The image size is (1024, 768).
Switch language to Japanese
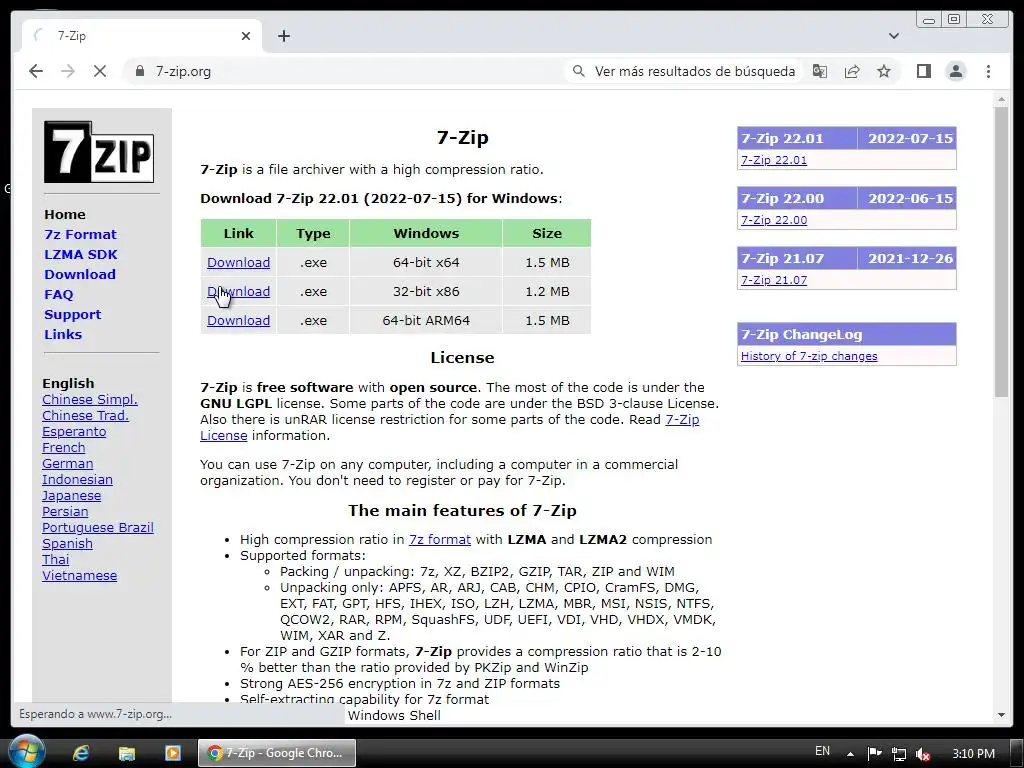[x=71, y=496]
